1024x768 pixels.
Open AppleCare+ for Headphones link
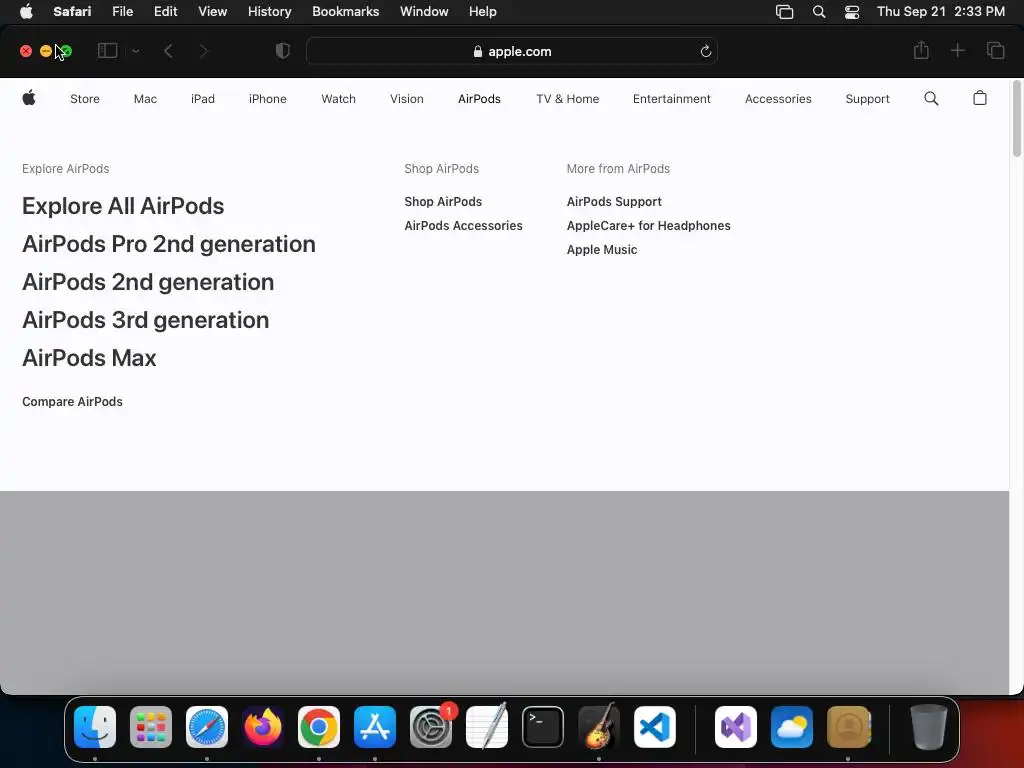tap(648, 225)
